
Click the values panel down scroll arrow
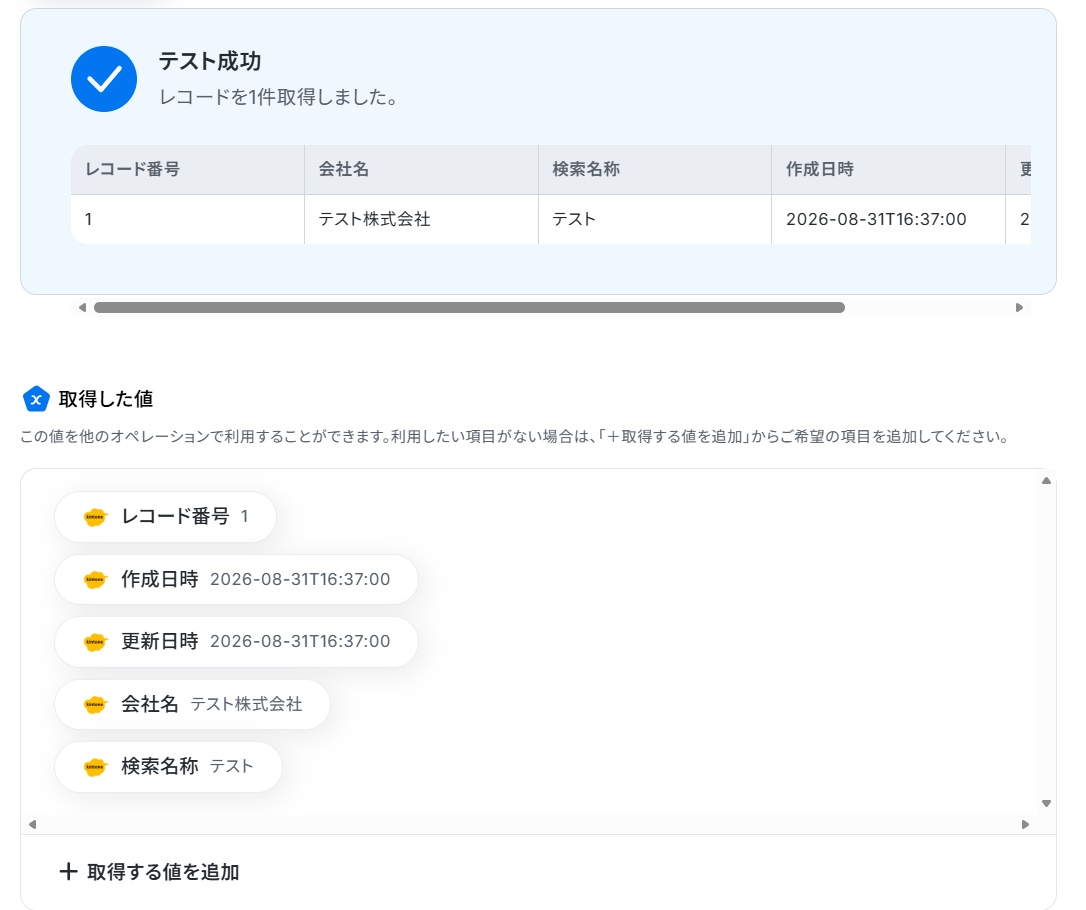point(1047,803)
